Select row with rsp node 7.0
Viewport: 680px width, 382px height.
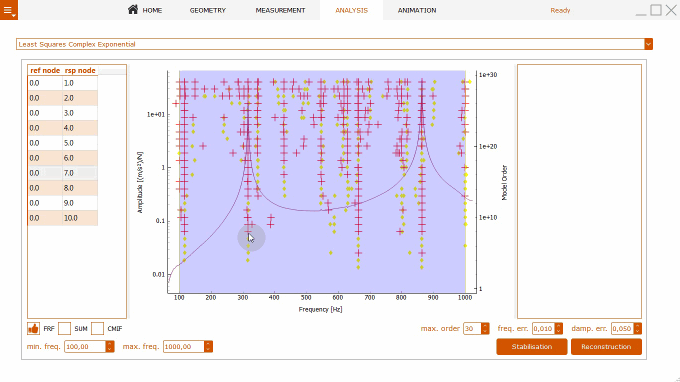(63, 173)
